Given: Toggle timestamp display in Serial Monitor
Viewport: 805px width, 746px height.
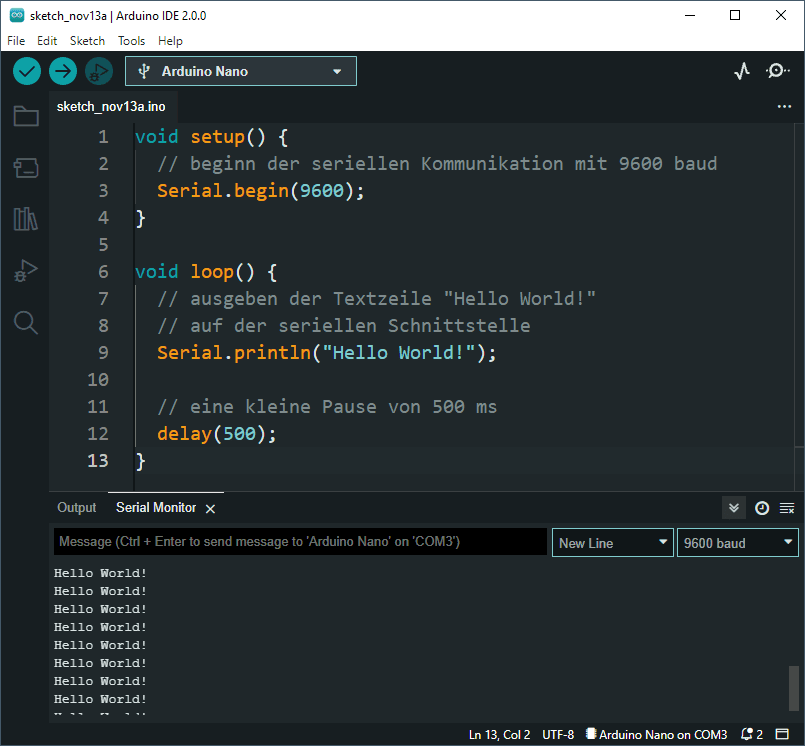Looking at the screenshot, I should point(761,508).
